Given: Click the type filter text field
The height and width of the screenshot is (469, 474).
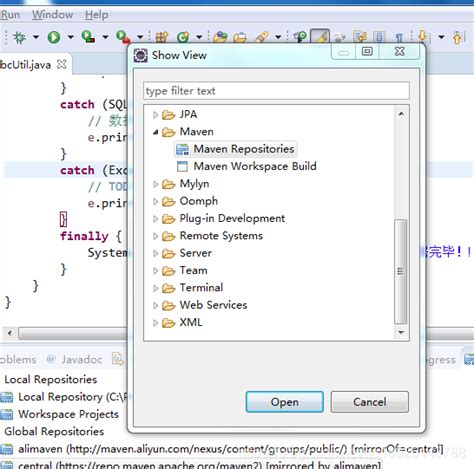Looking at the screenshot, I should point(276,91).
